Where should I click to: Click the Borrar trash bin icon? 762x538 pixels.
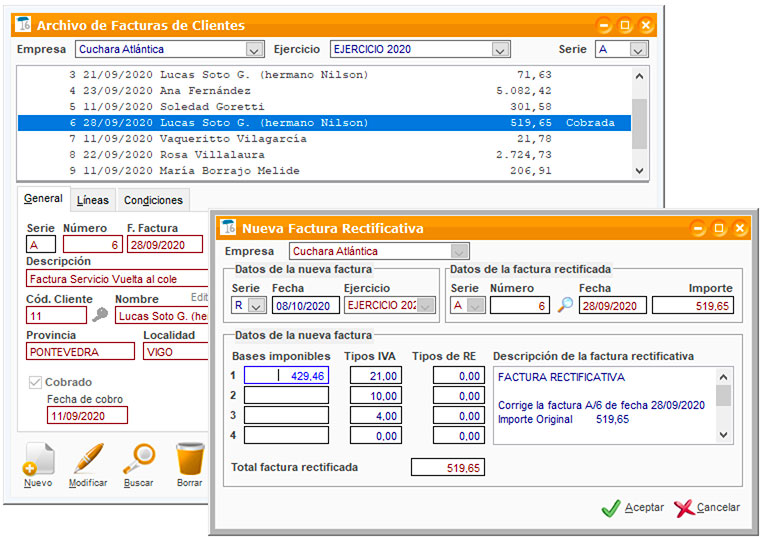click(190, 458)
